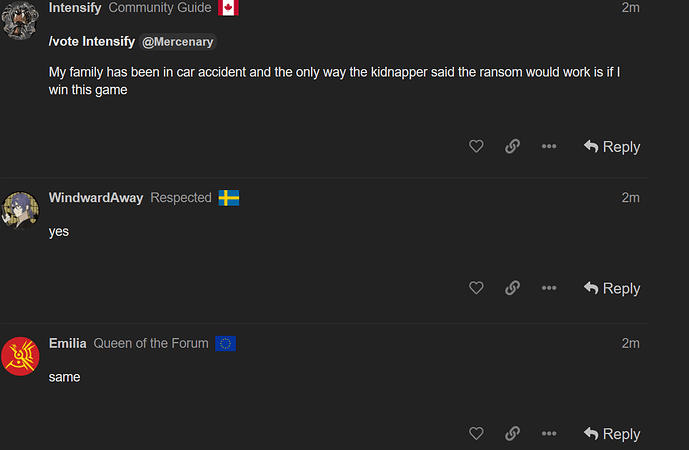Open Intensify's profile avatar
This screenshot has width=689, height=450.
coord(21,20)
